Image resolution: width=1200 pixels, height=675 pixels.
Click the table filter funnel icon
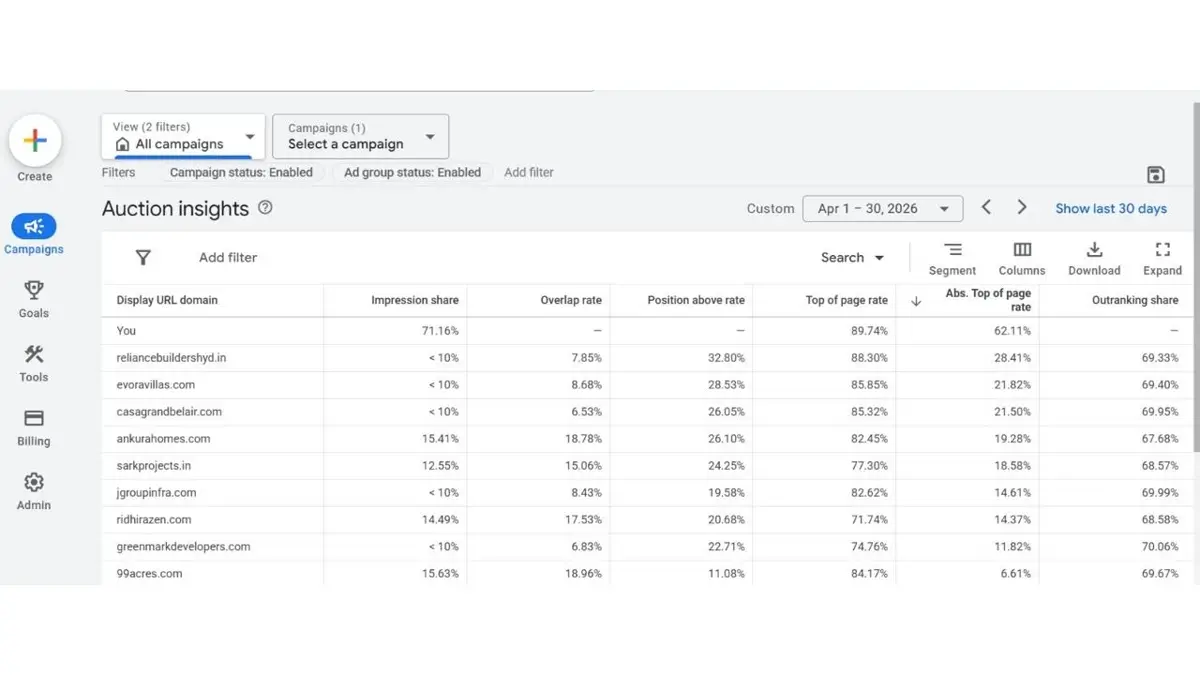(x=143, y=257)
